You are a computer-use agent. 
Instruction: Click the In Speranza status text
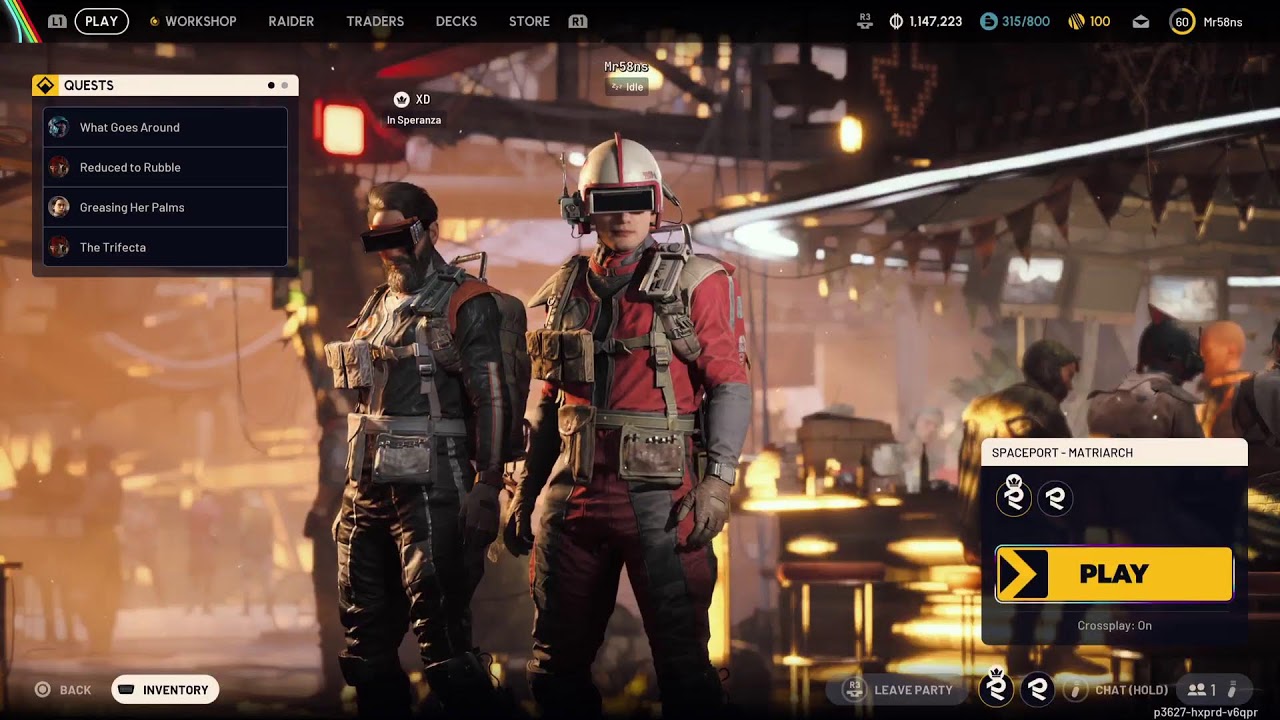click(x=414, y=120)
